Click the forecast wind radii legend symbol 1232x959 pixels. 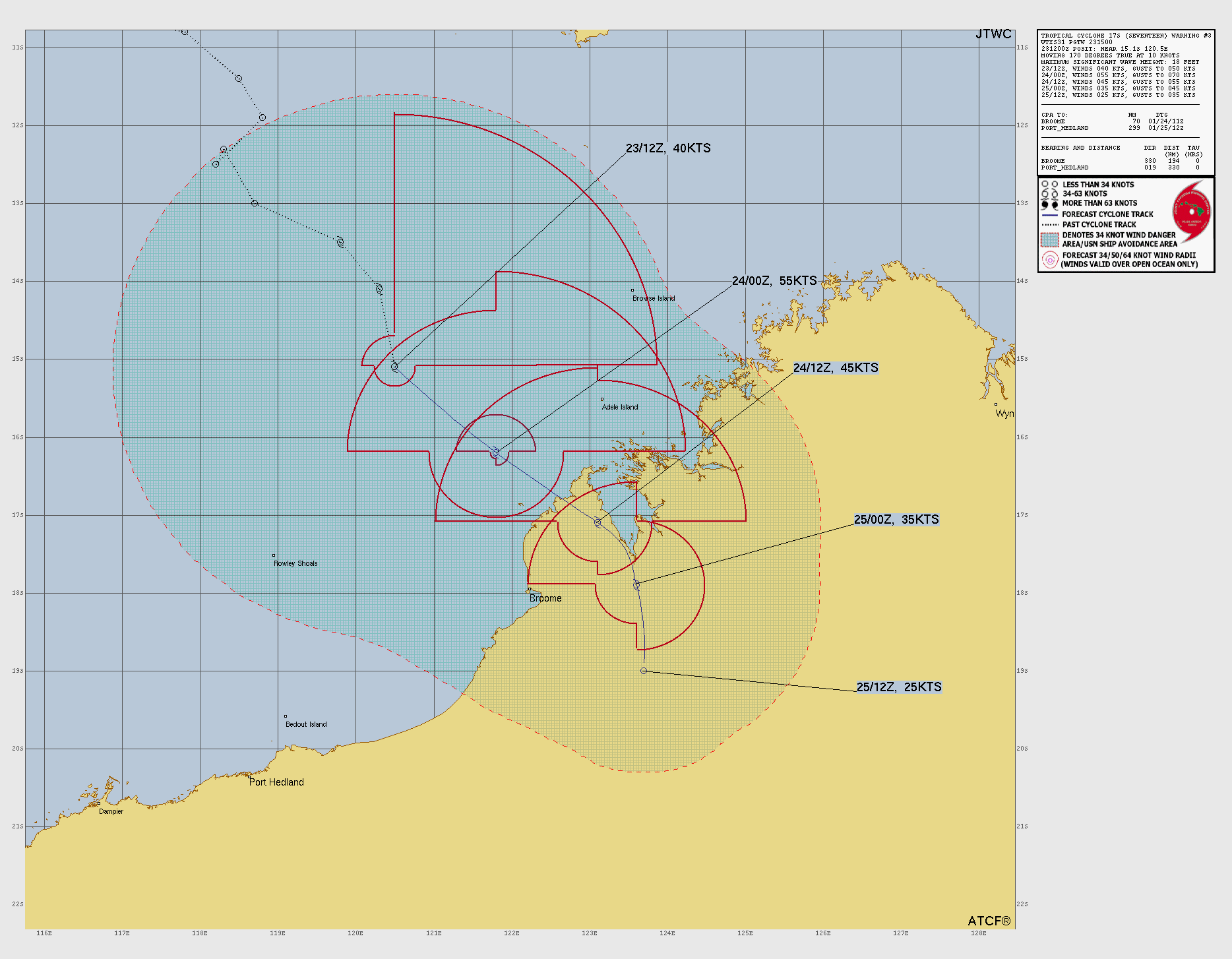[1049, 260]
